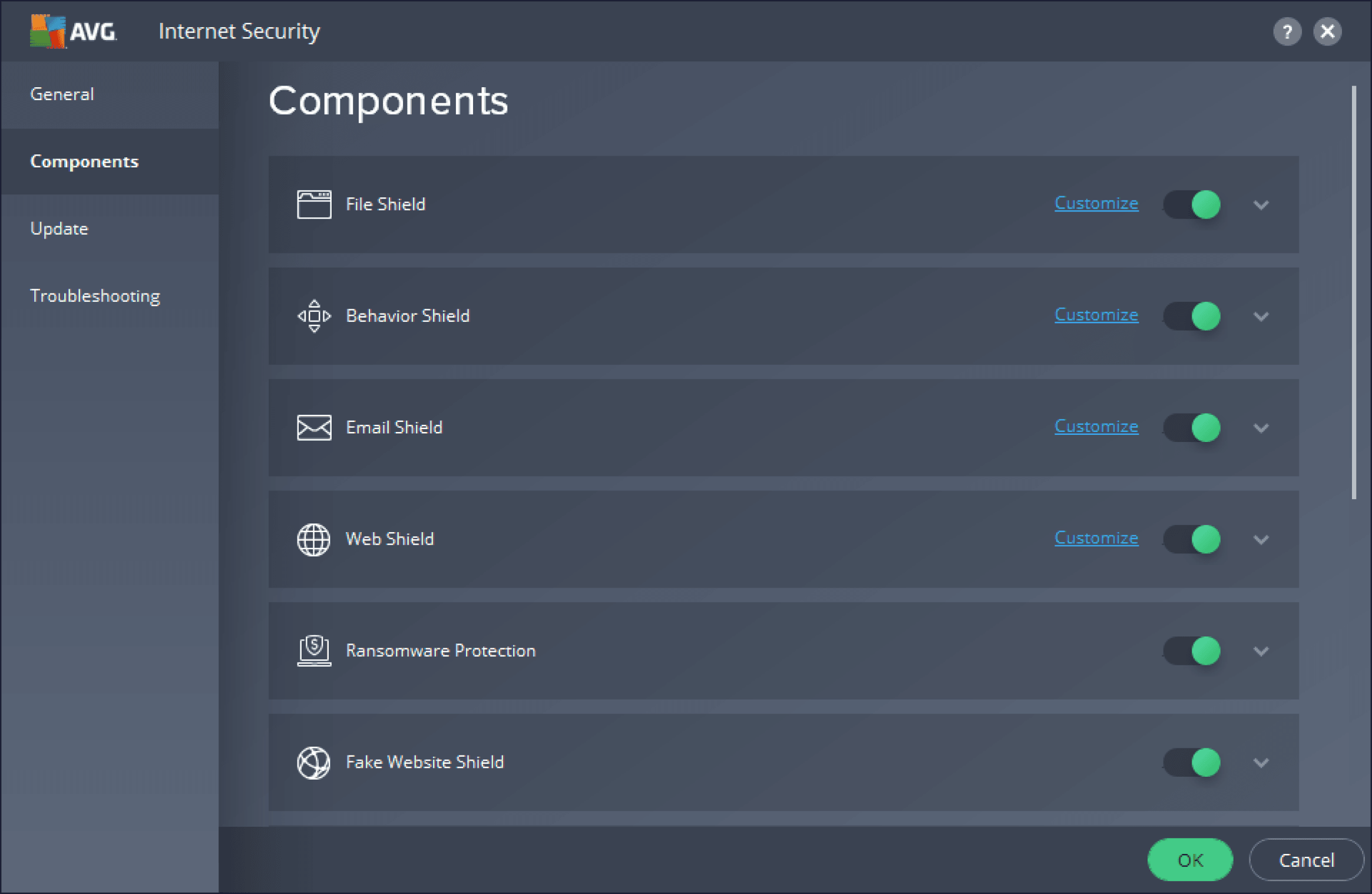Expand the Fake Website Shield chevron
Image resolution: width=1372 pixels, height=894 pixels.
pos(1261,763)
